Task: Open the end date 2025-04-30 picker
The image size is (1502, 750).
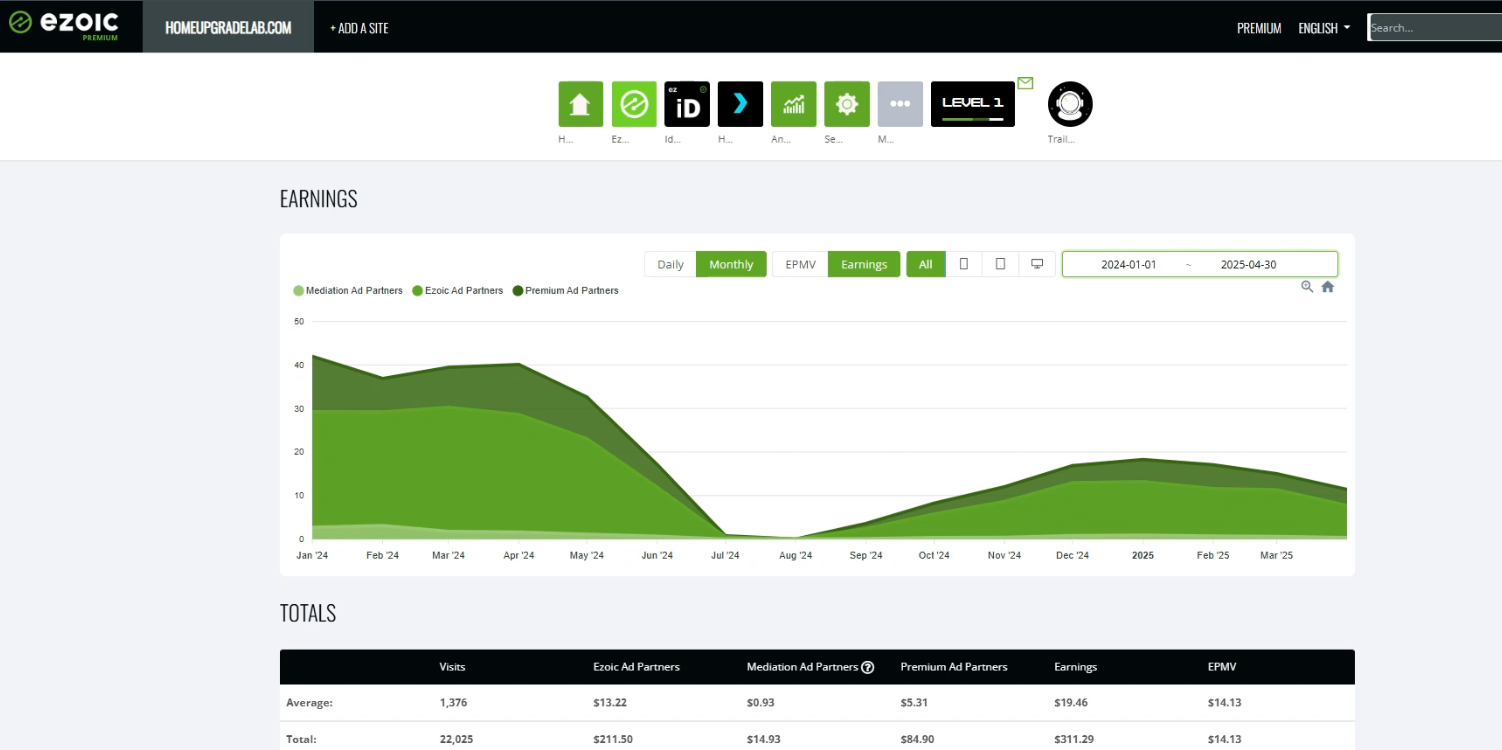Action: (1248, 264)
